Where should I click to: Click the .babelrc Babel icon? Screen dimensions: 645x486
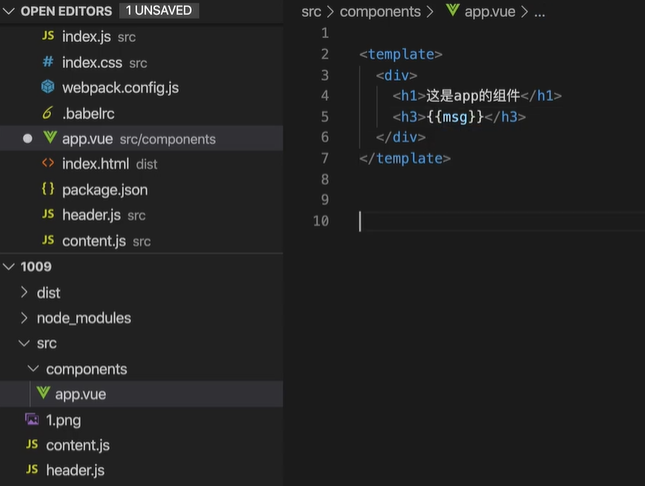click(48, 113)
